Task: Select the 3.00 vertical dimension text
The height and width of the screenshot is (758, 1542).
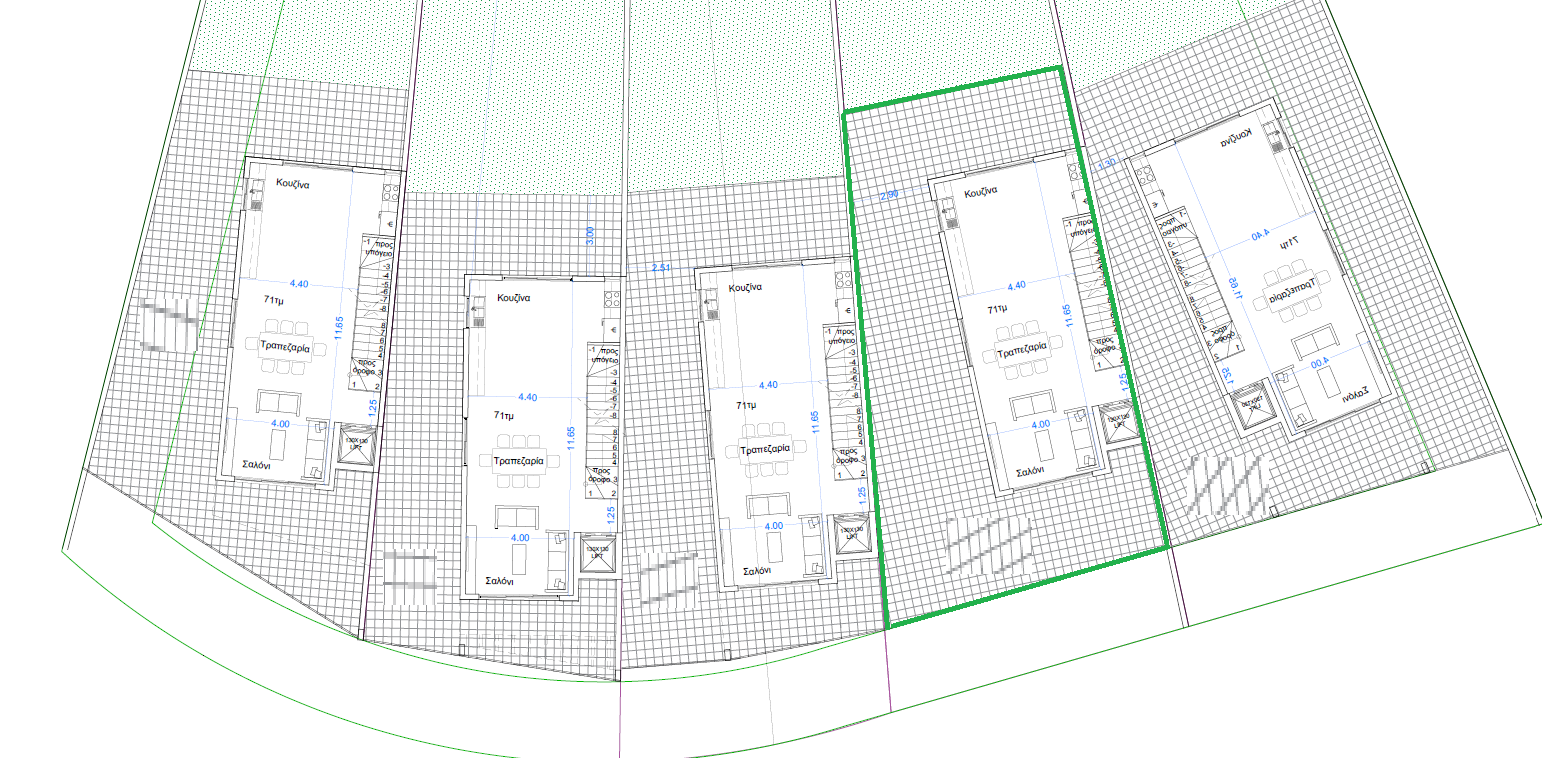Action: 589,236
